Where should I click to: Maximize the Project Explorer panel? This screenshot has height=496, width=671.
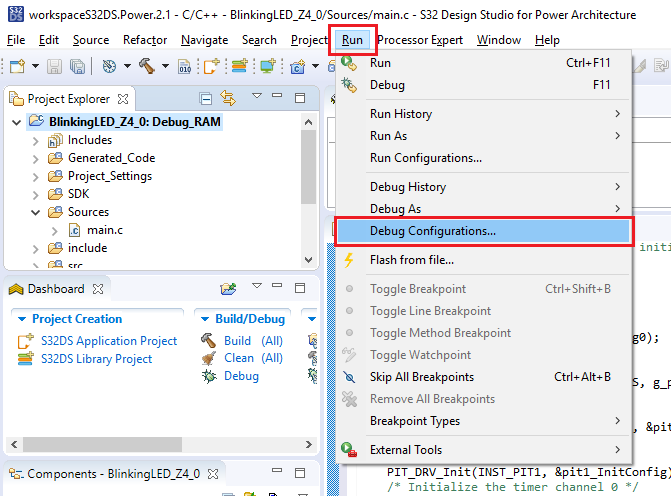300,98
